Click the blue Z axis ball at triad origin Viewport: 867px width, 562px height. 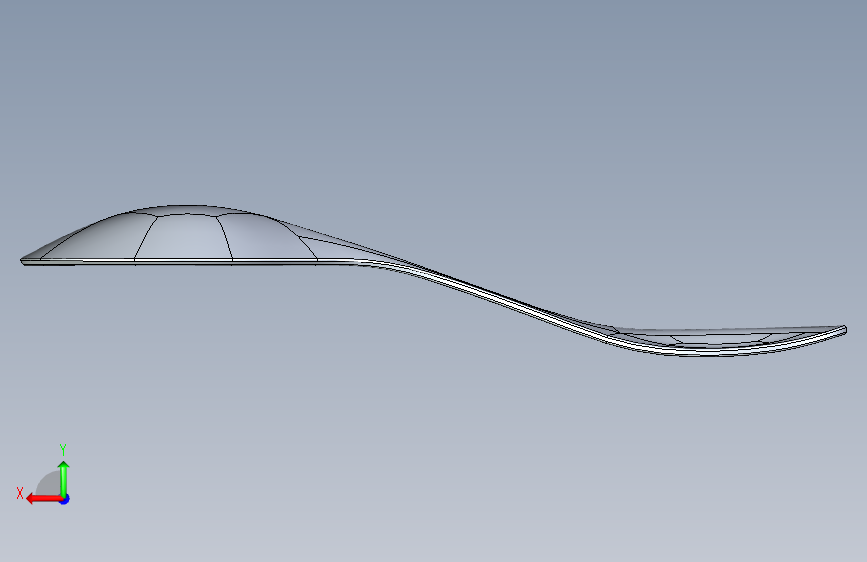pos(65,499)
